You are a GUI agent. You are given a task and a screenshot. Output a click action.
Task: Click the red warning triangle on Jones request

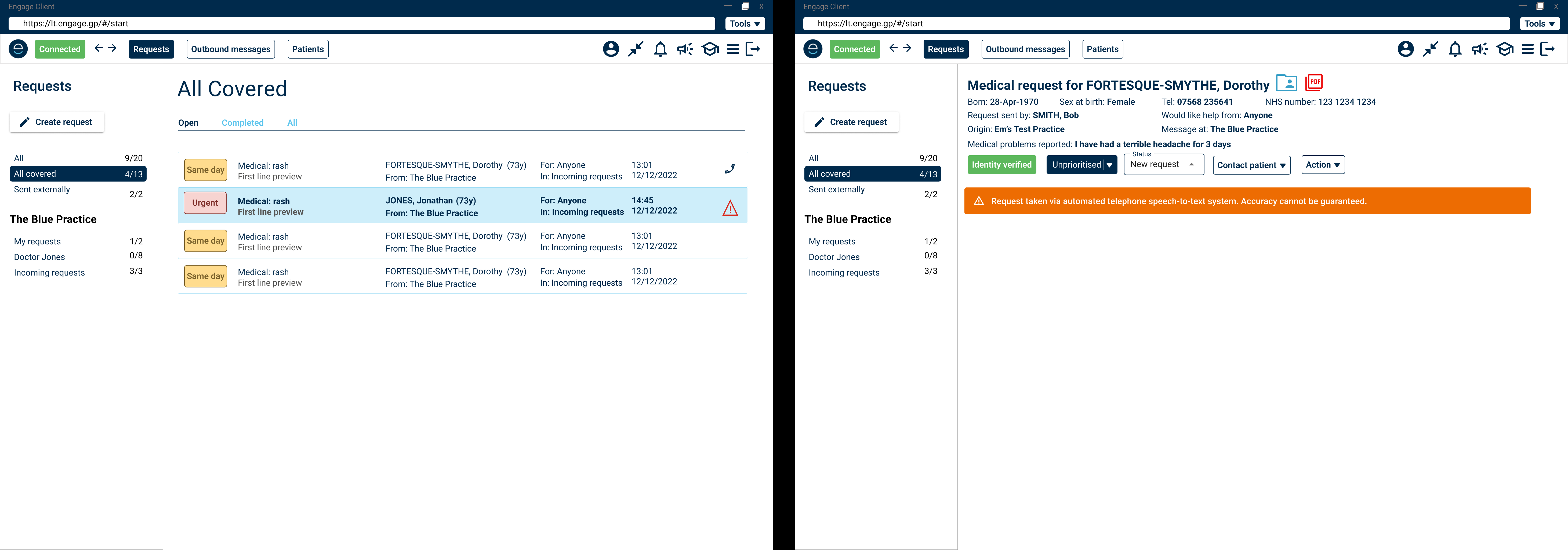point(730,208)
